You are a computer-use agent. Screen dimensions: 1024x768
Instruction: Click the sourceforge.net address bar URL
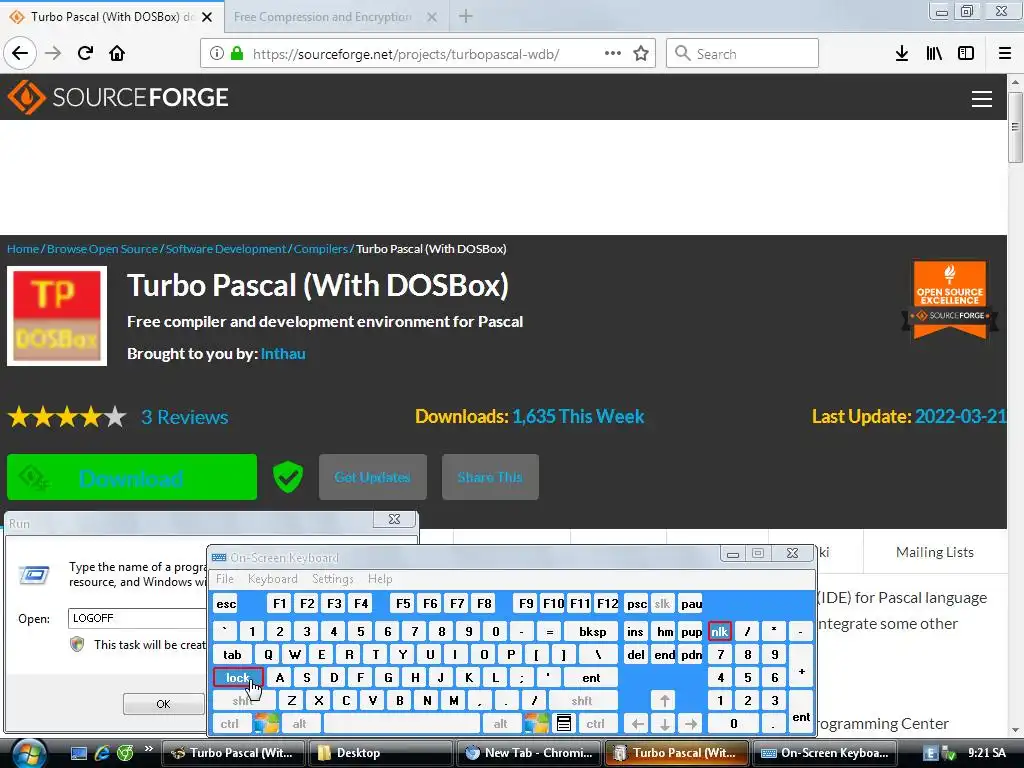coord(406,54)
